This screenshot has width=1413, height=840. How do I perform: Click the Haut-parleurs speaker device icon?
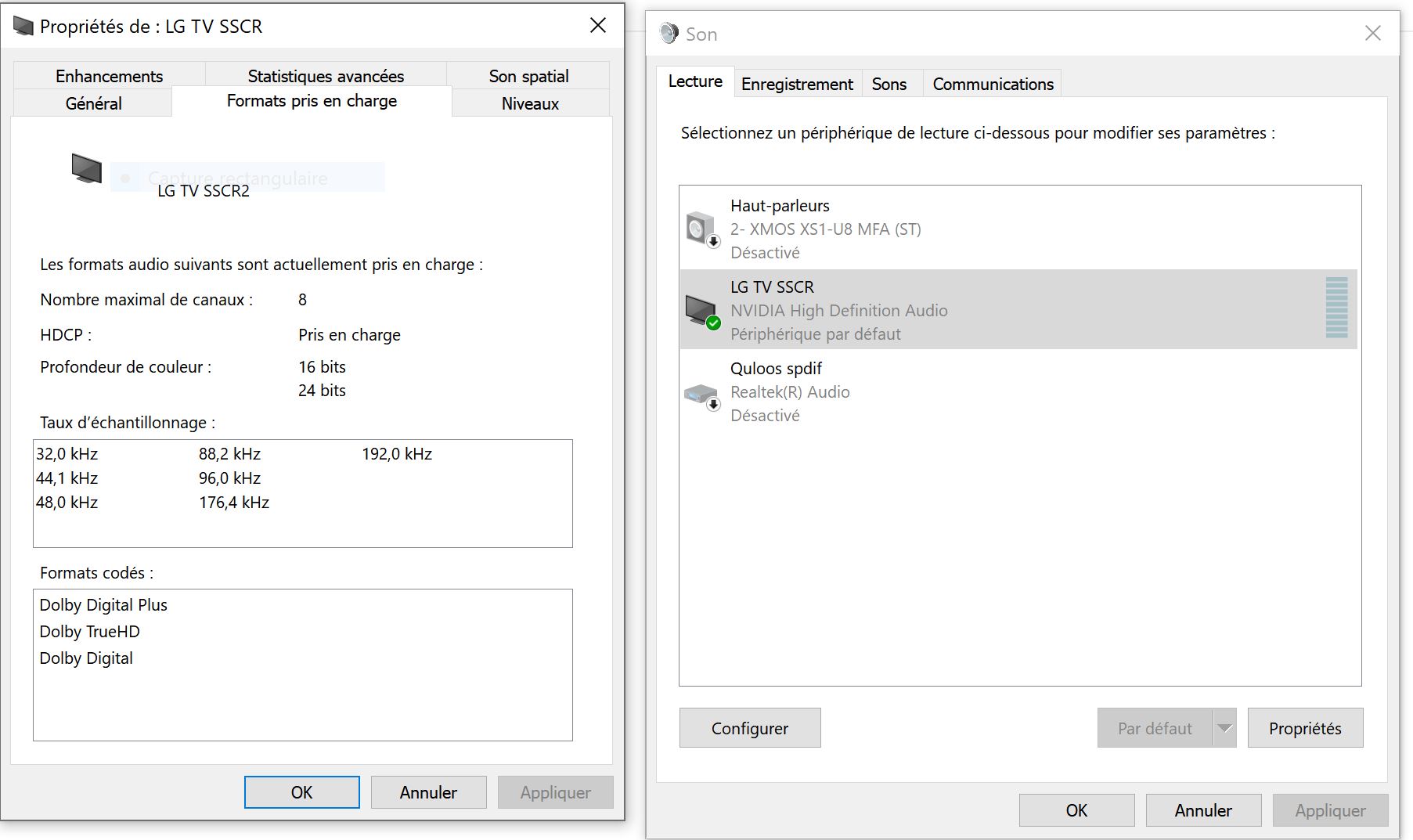click(702, 229)
